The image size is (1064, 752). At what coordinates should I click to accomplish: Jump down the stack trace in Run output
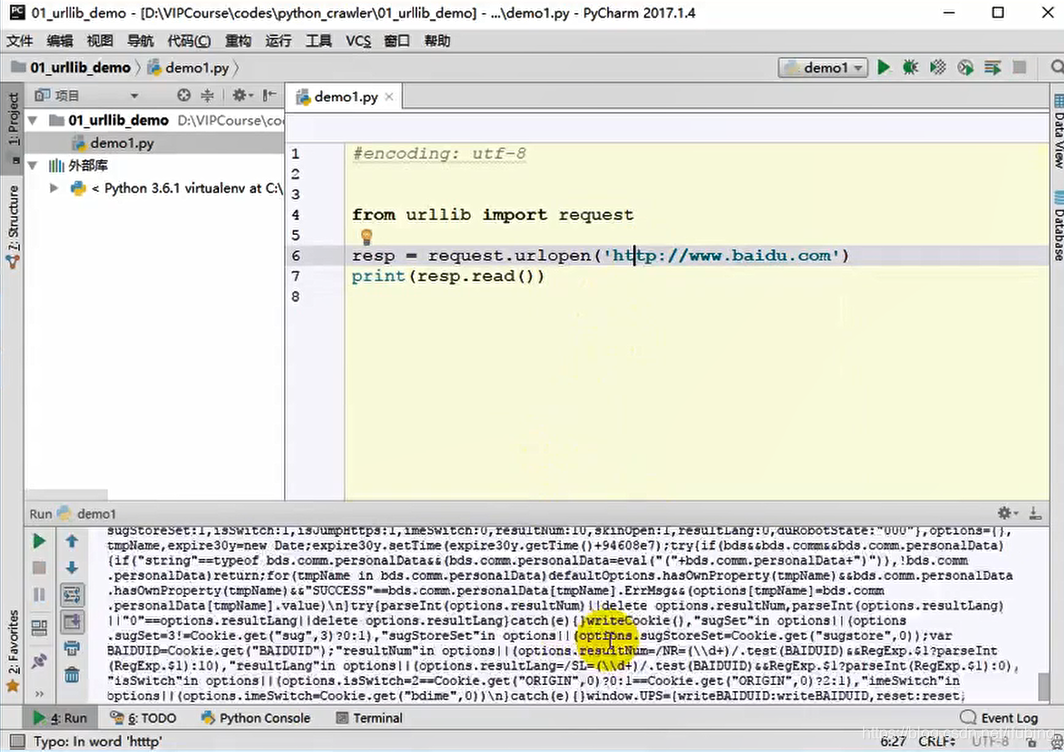tap(71, 567)
